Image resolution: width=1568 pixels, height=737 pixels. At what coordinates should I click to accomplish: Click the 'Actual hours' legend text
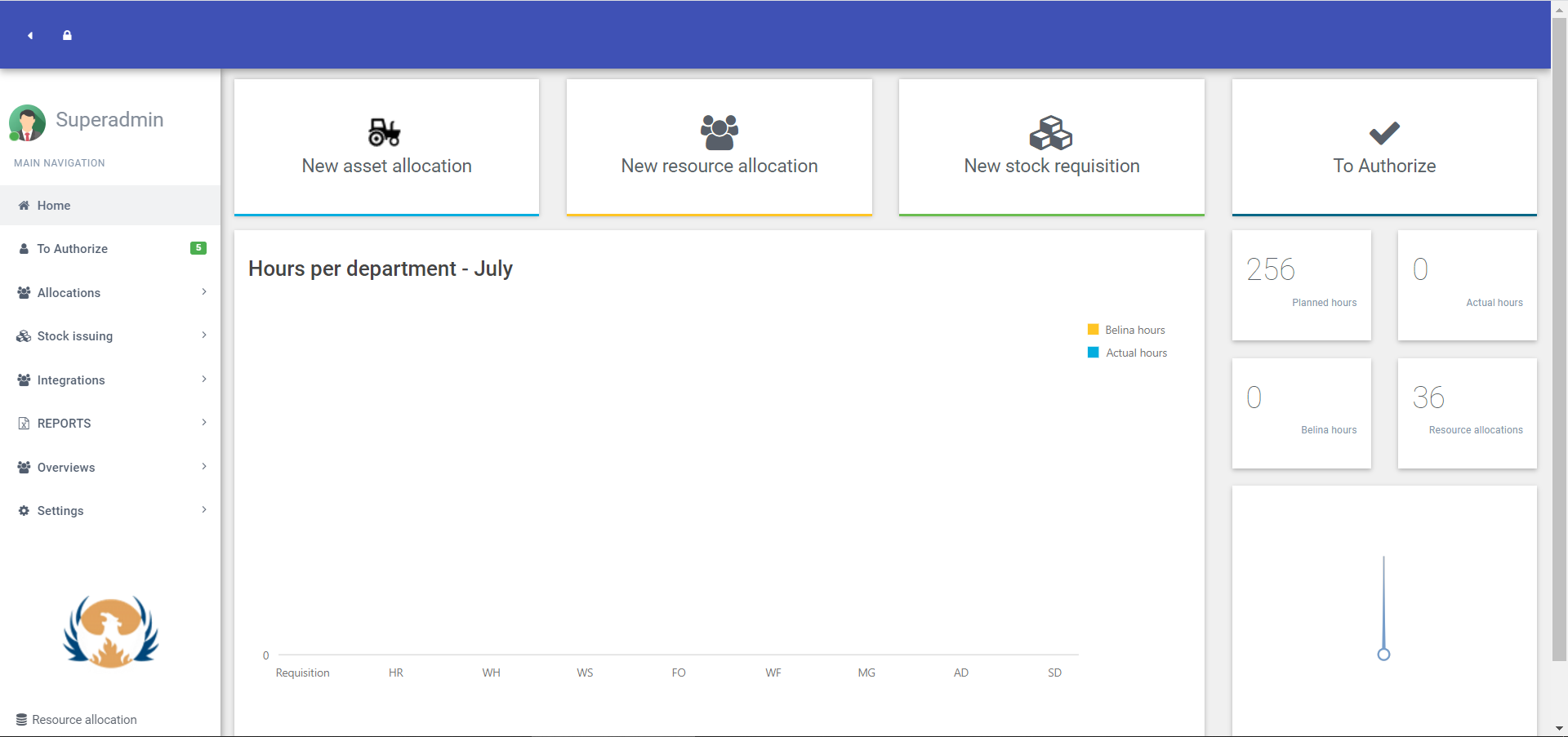pos(1137,353)
